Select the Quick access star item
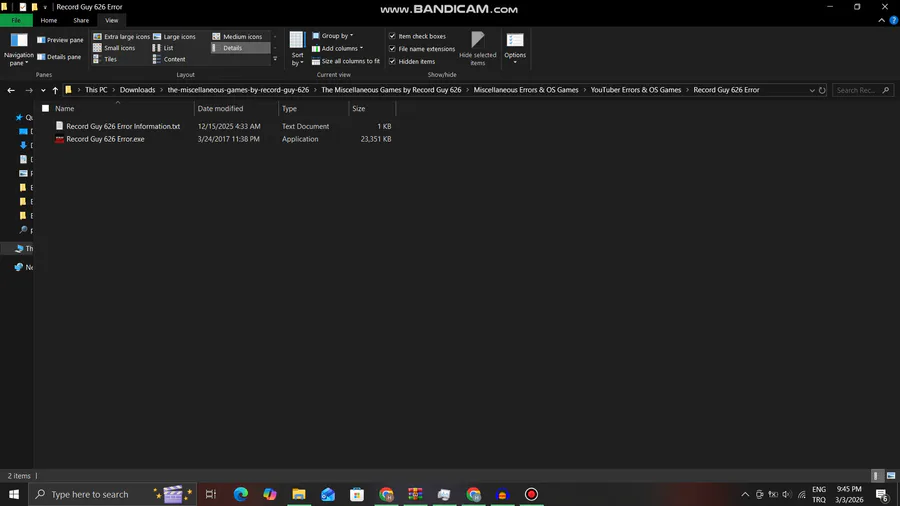This screenshot has width=900, height=506. [23, 118]
